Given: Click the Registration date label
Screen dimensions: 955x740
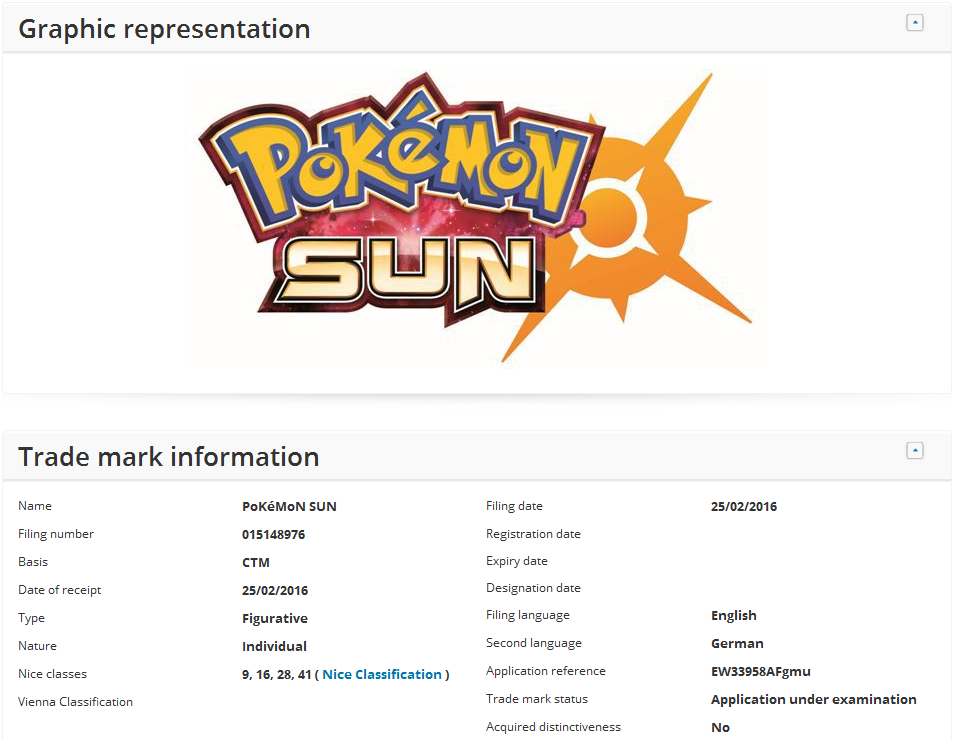Looking at the screenshot, I should (x=534, y=534).
